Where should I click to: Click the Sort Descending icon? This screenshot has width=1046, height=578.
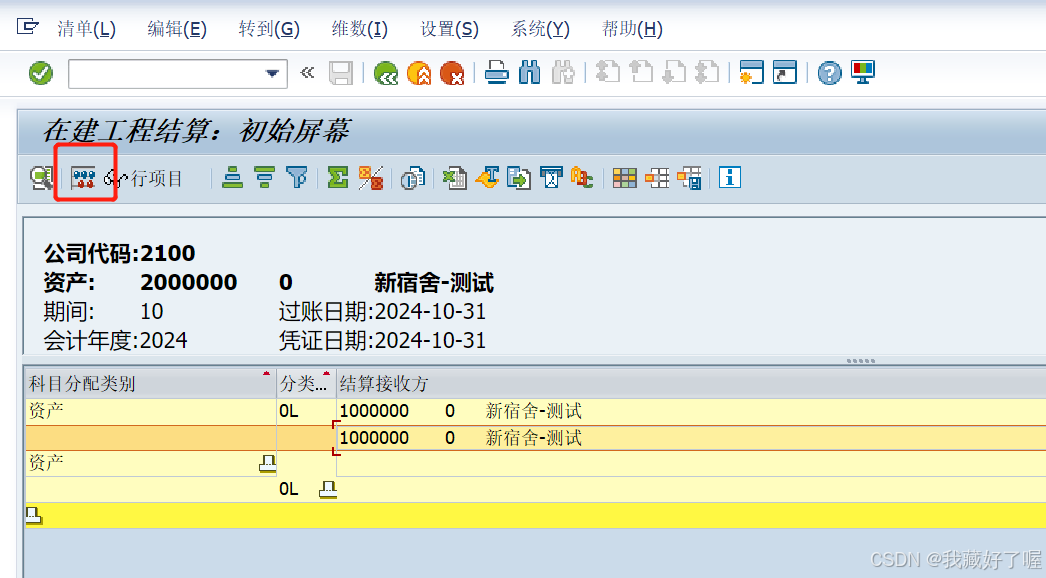265,178
